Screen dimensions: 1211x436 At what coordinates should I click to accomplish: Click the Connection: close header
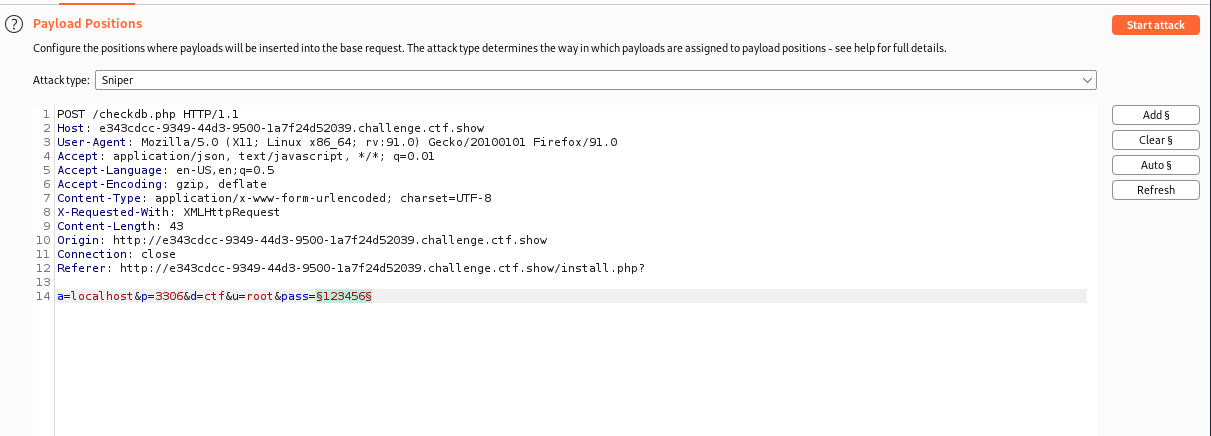116,254
